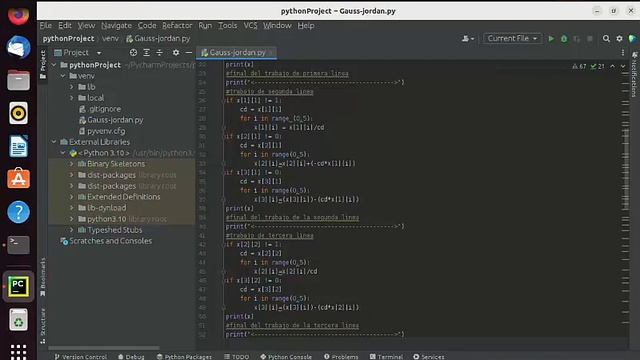Open Project panel options gear
Viewport: 640px width, 360px height.
pyautogui.click(x=176, y=53)
